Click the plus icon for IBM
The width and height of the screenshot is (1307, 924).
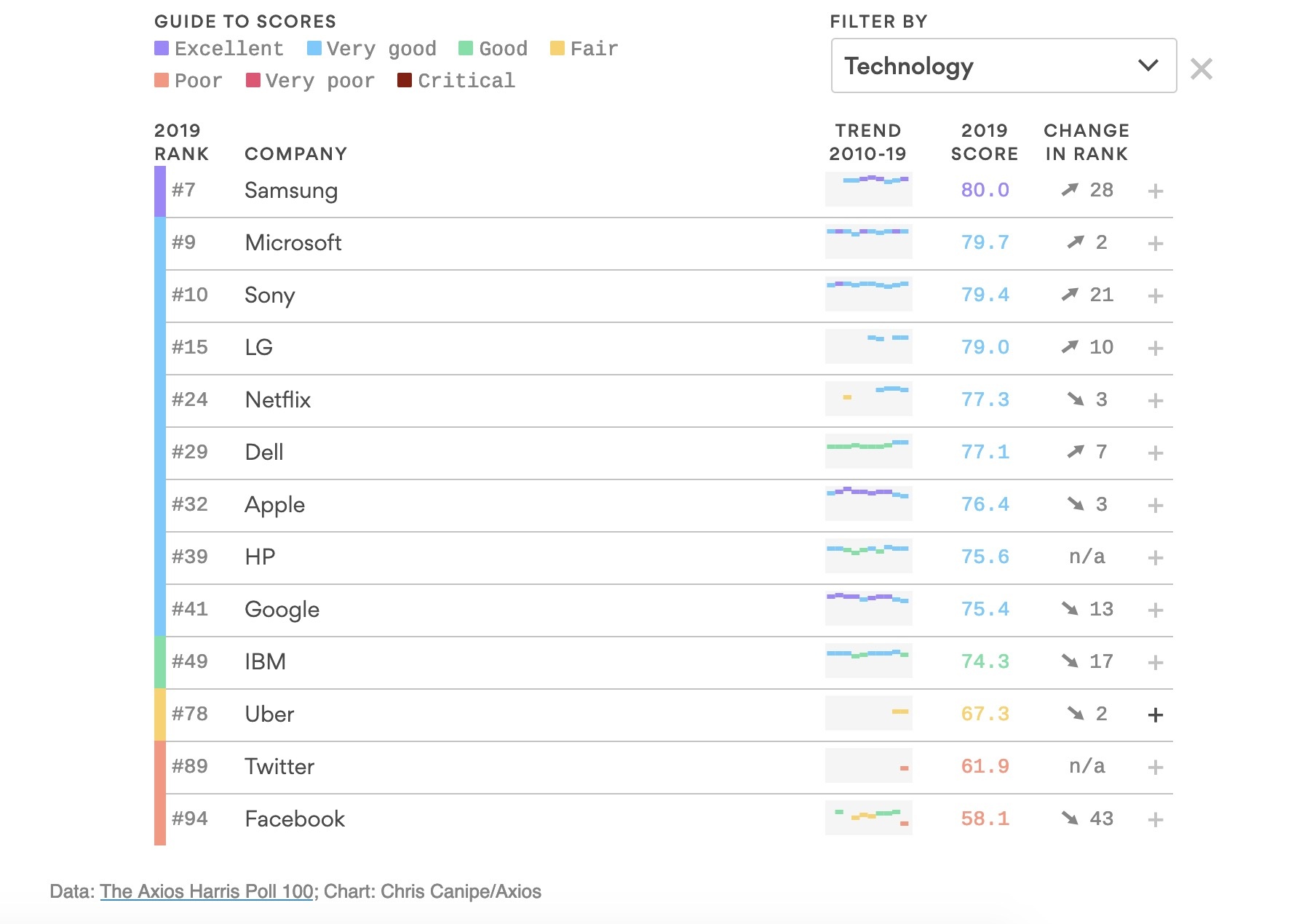click(1155, 663)
